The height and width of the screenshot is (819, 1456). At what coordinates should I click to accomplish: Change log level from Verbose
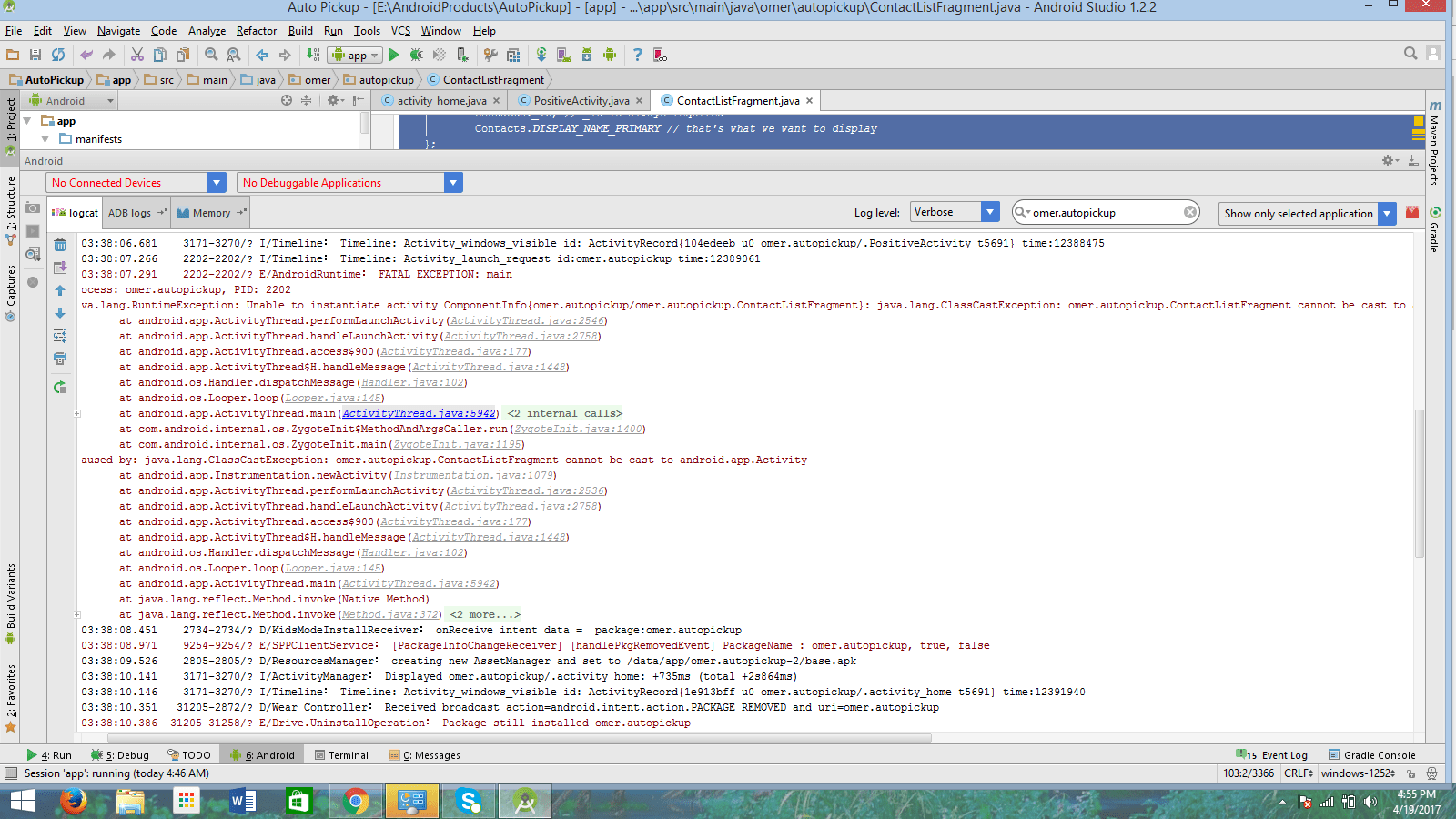tap(988, 211)
